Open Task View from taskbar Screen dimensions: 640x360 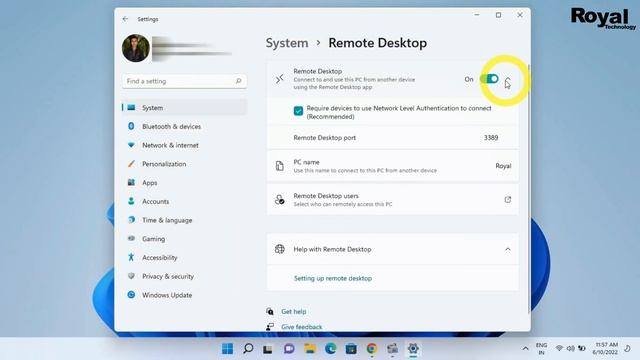(268, 349)
